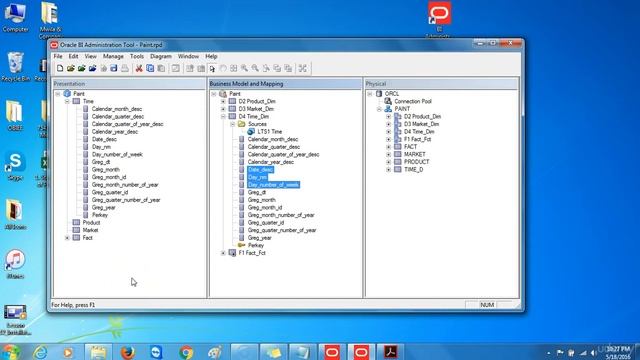640x360 pixels.
Task: Click the first magnifier zoom icon in toolbar
Action: coord(244,68)
